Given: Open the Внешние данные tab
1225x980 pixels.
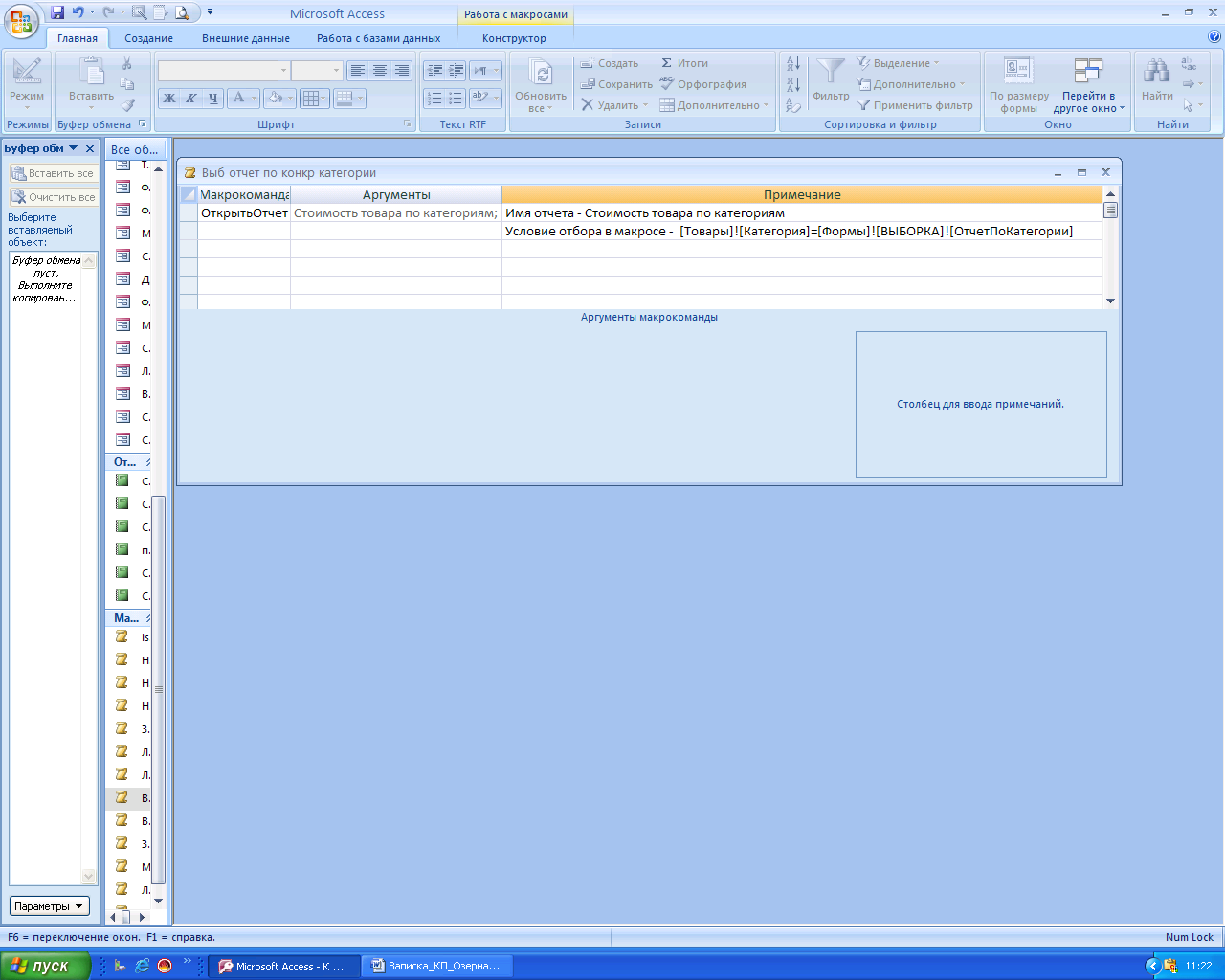Looking at the screenshot, I should click(246, 38).
